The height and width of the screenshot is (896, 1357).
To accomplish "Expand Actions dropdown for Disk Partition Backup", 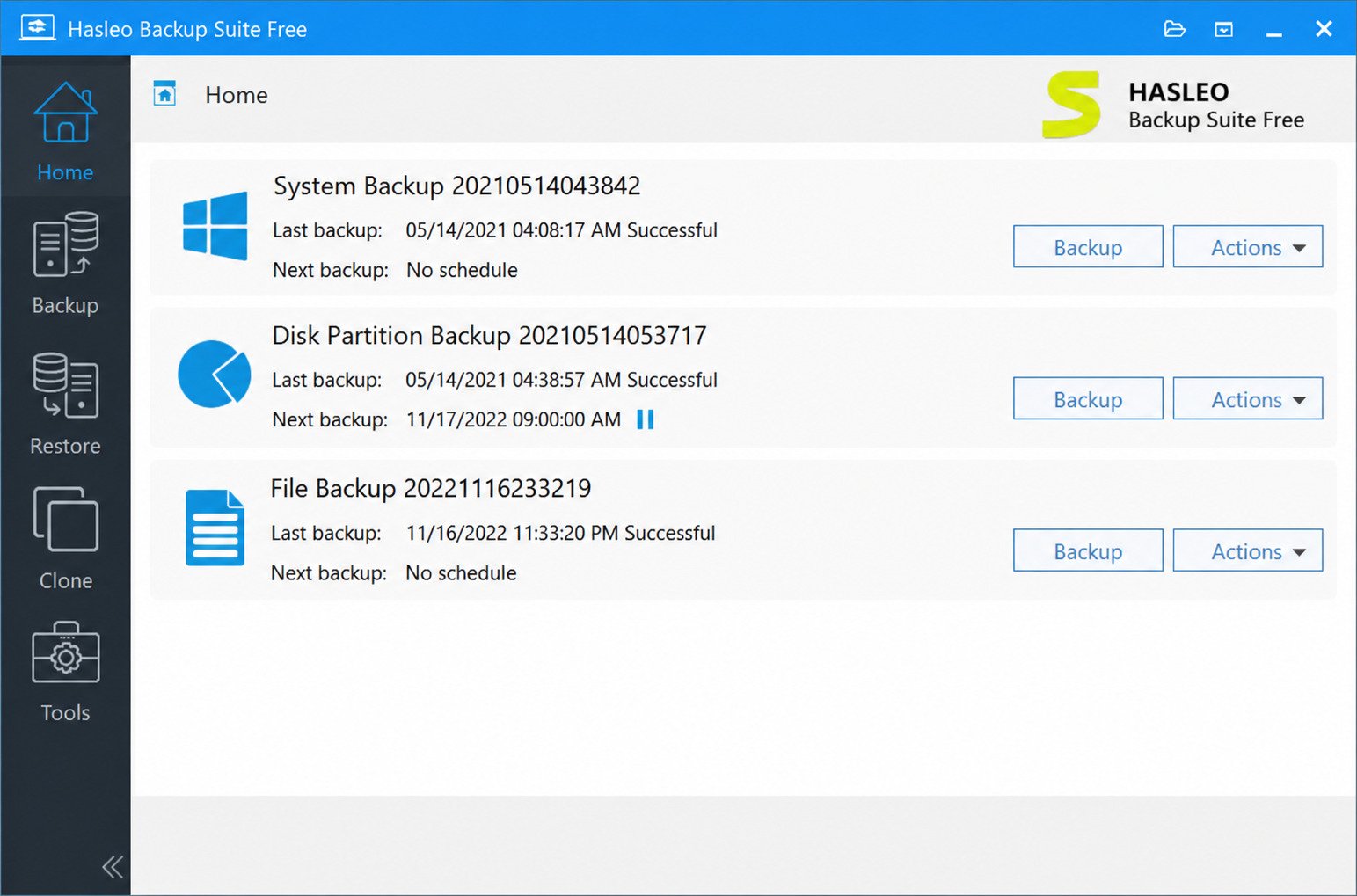I will coord(1247,399).
